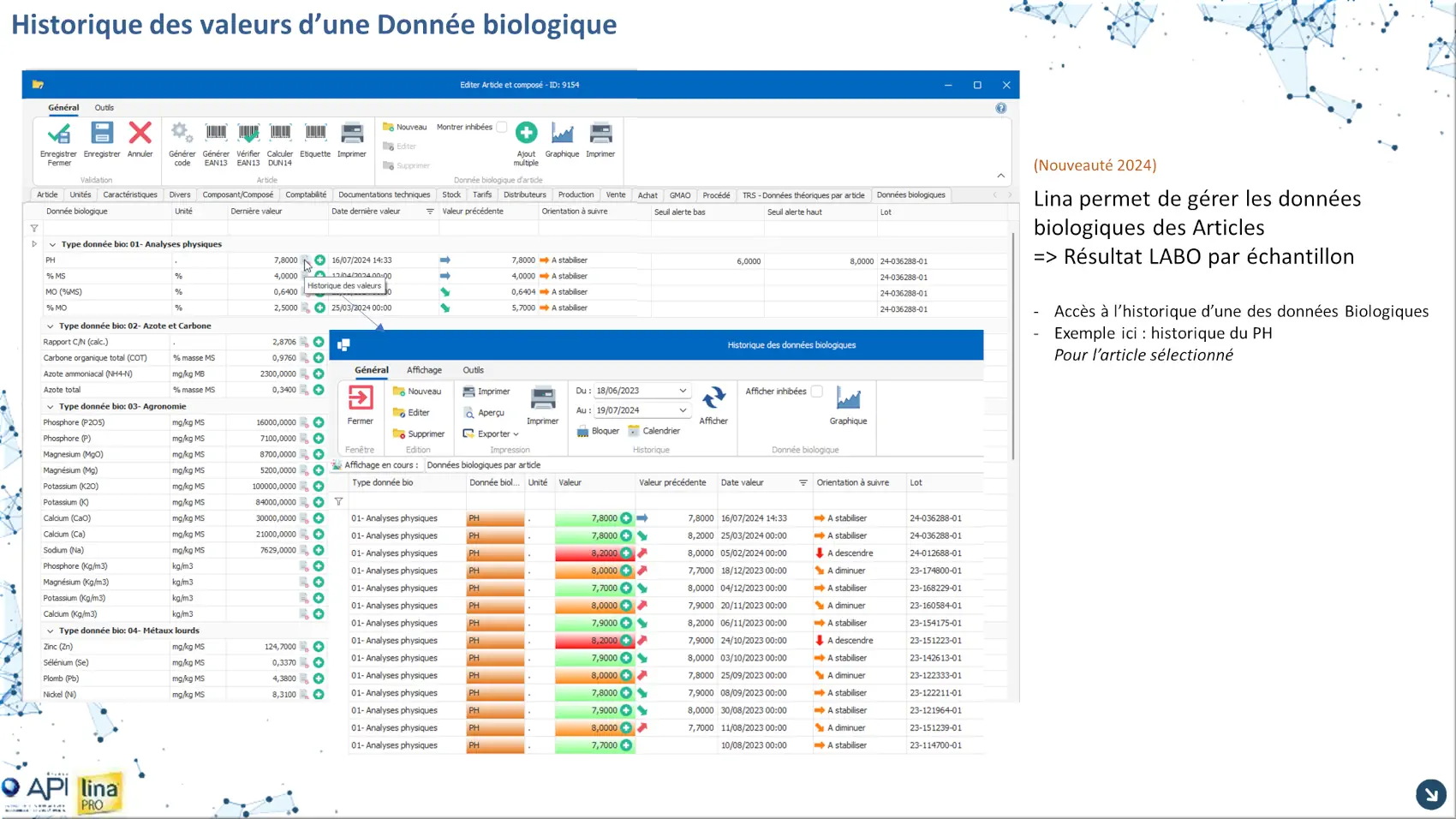This screenshot has height=819, width=1456.
Task: Click filter funnel icon in main grid
Action: (x=34, y=228)
